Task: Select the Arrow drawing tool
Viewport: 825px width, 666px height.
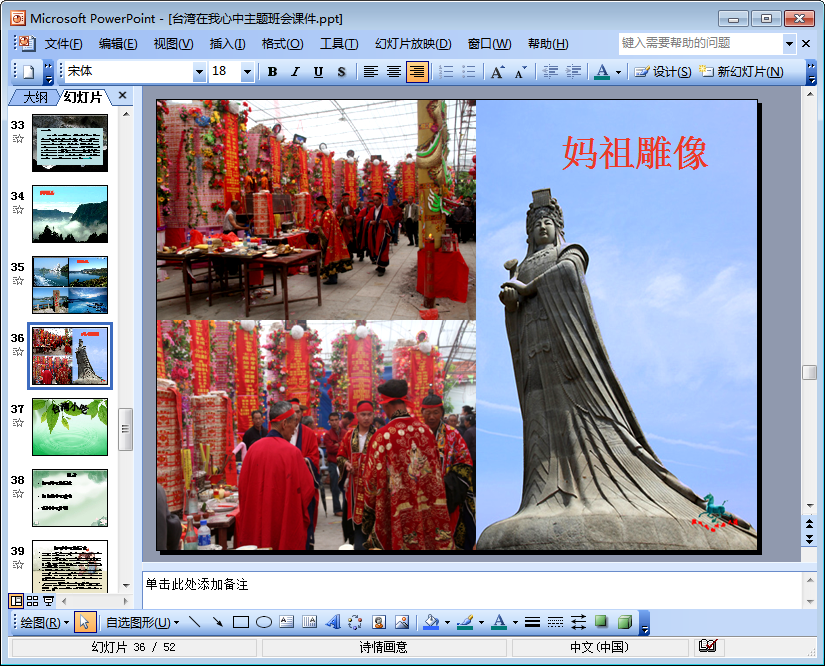Action: coord(217,622)
